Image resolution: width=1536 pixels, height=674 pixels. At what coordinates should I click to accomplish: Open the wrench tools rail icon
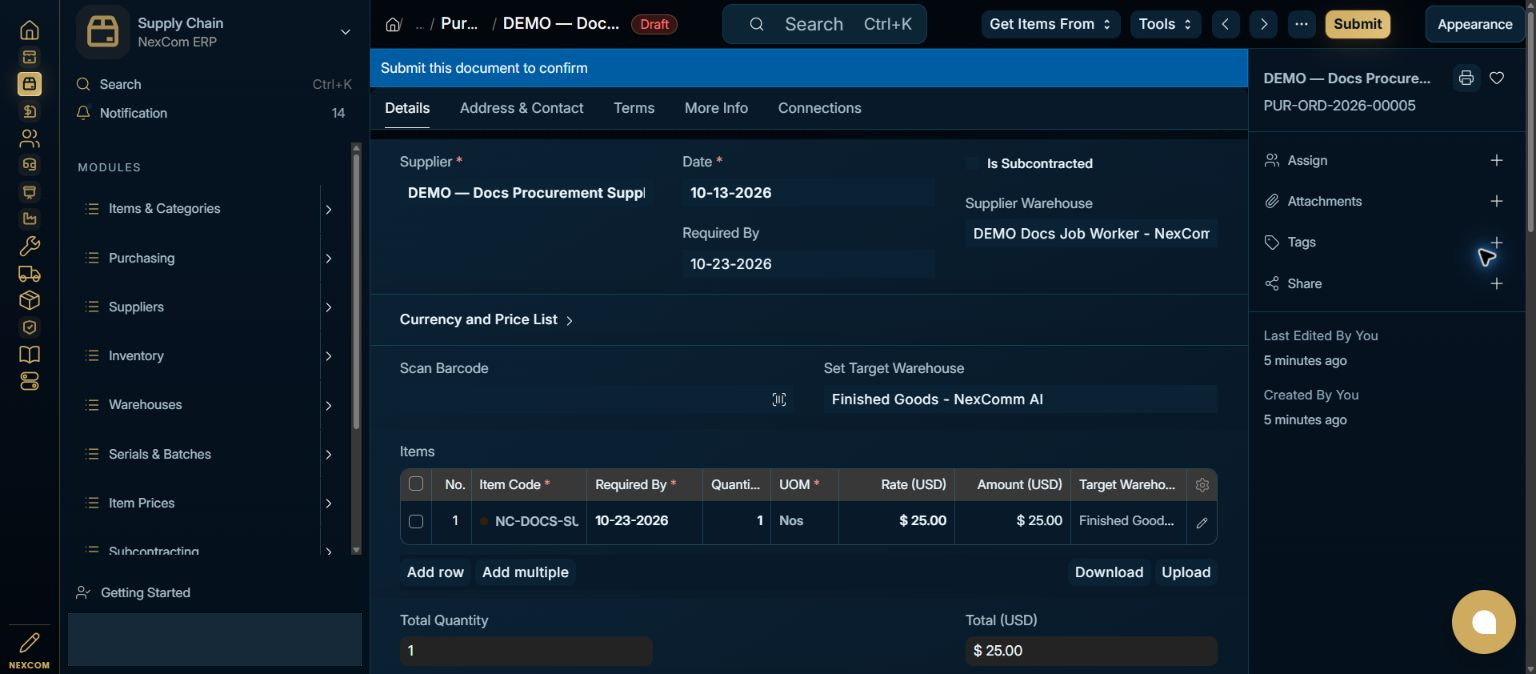pyautogui.click(x=29, y=246)
